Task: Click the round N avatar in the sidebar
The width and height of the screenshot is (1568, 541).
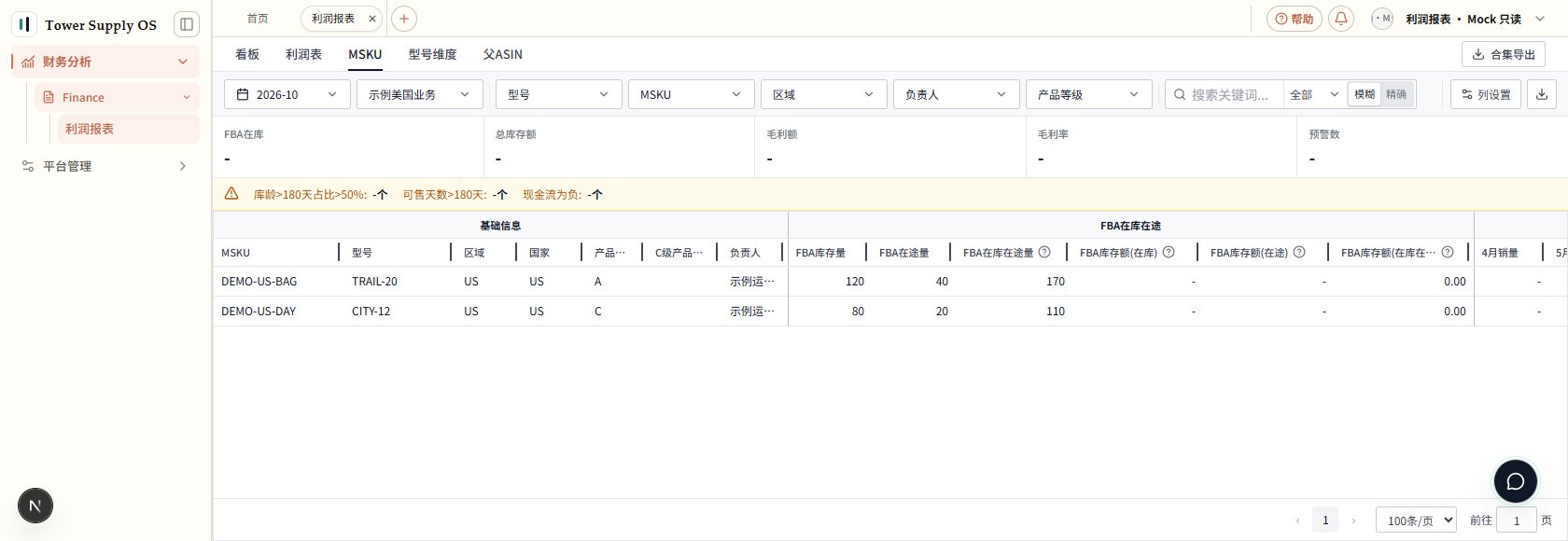Action: pyautogui.click(x=35, y=506)
